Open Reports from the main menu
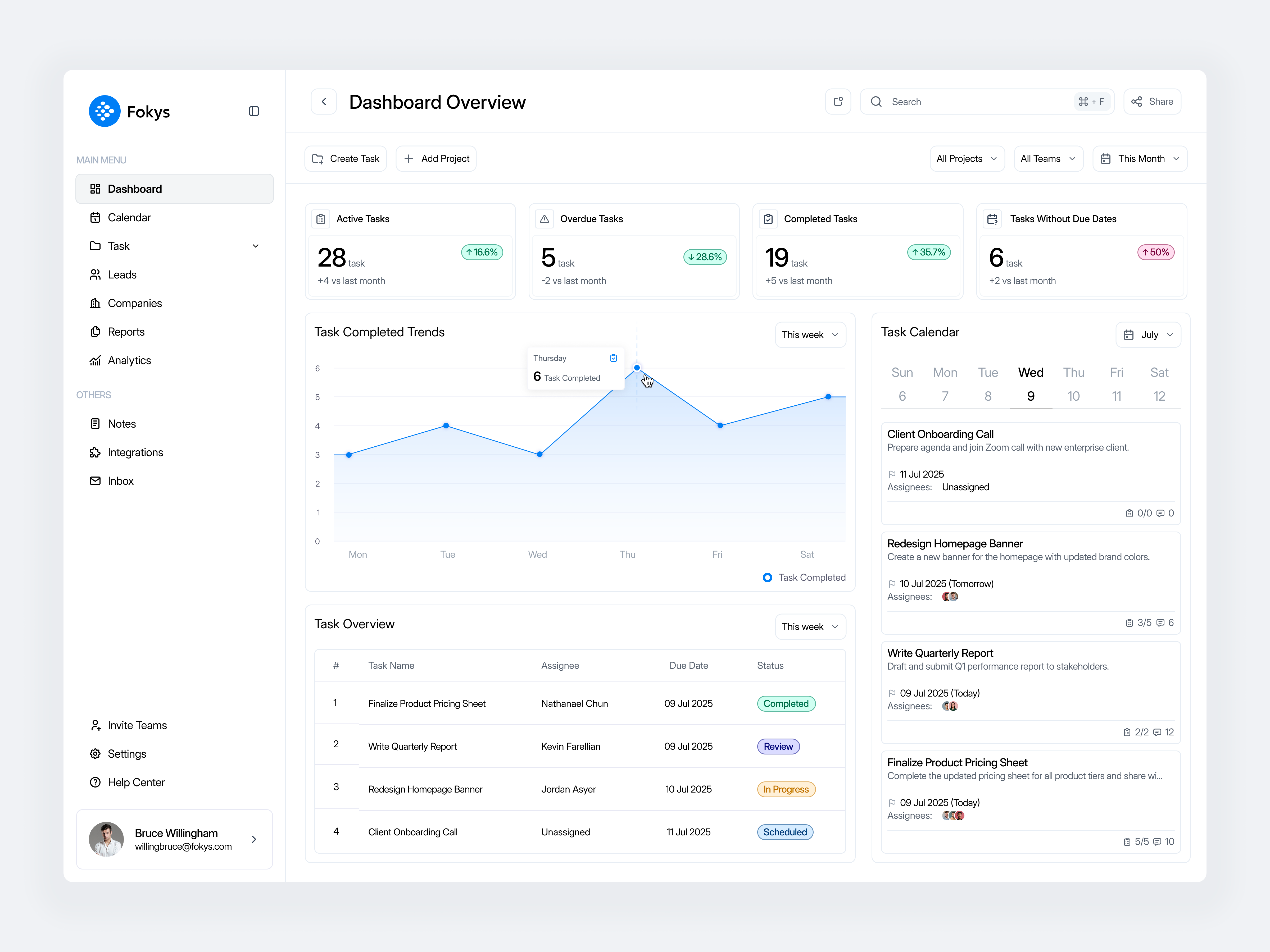Image resolution: width=1270 pixels, height=952 pixels. pos(126,332)
